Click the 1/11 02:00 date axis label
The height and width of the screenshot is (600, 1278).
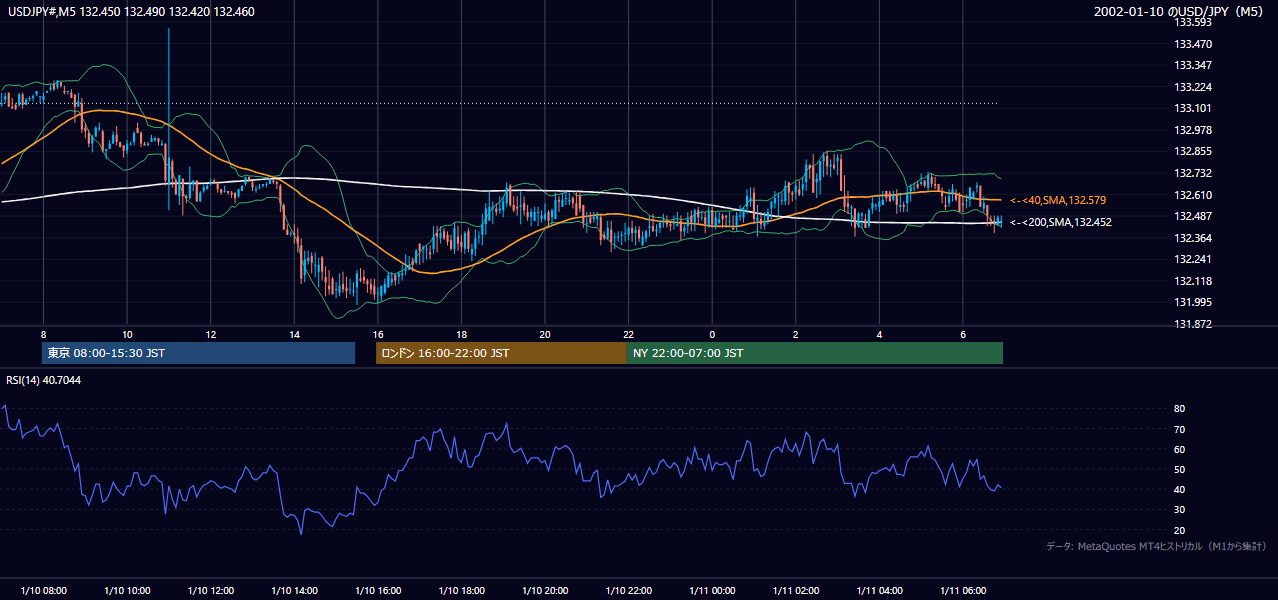pyautogui.click(x=796, y=591)
